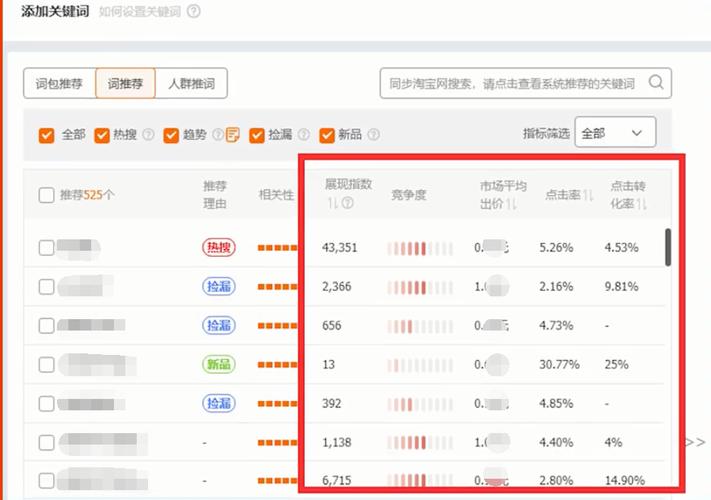Click the 竞争度 column header
Viewport: 711px width, 500px height.
pyautogui.click(x=409, y=195)
